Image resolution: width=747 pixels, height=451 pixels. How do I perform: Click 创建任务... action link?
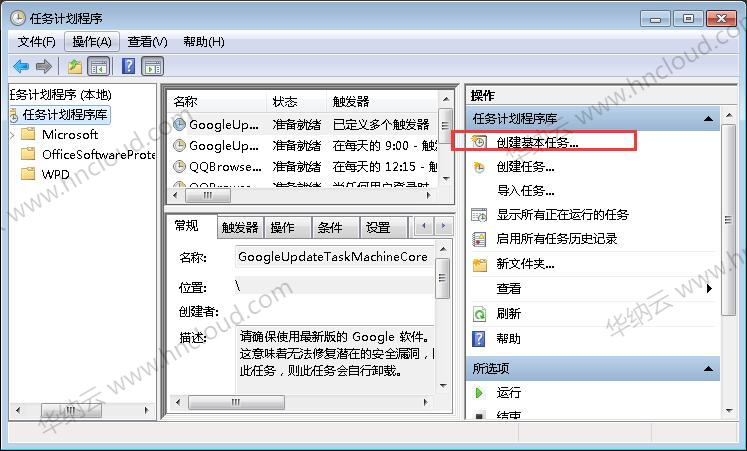(x=525, y=167)
